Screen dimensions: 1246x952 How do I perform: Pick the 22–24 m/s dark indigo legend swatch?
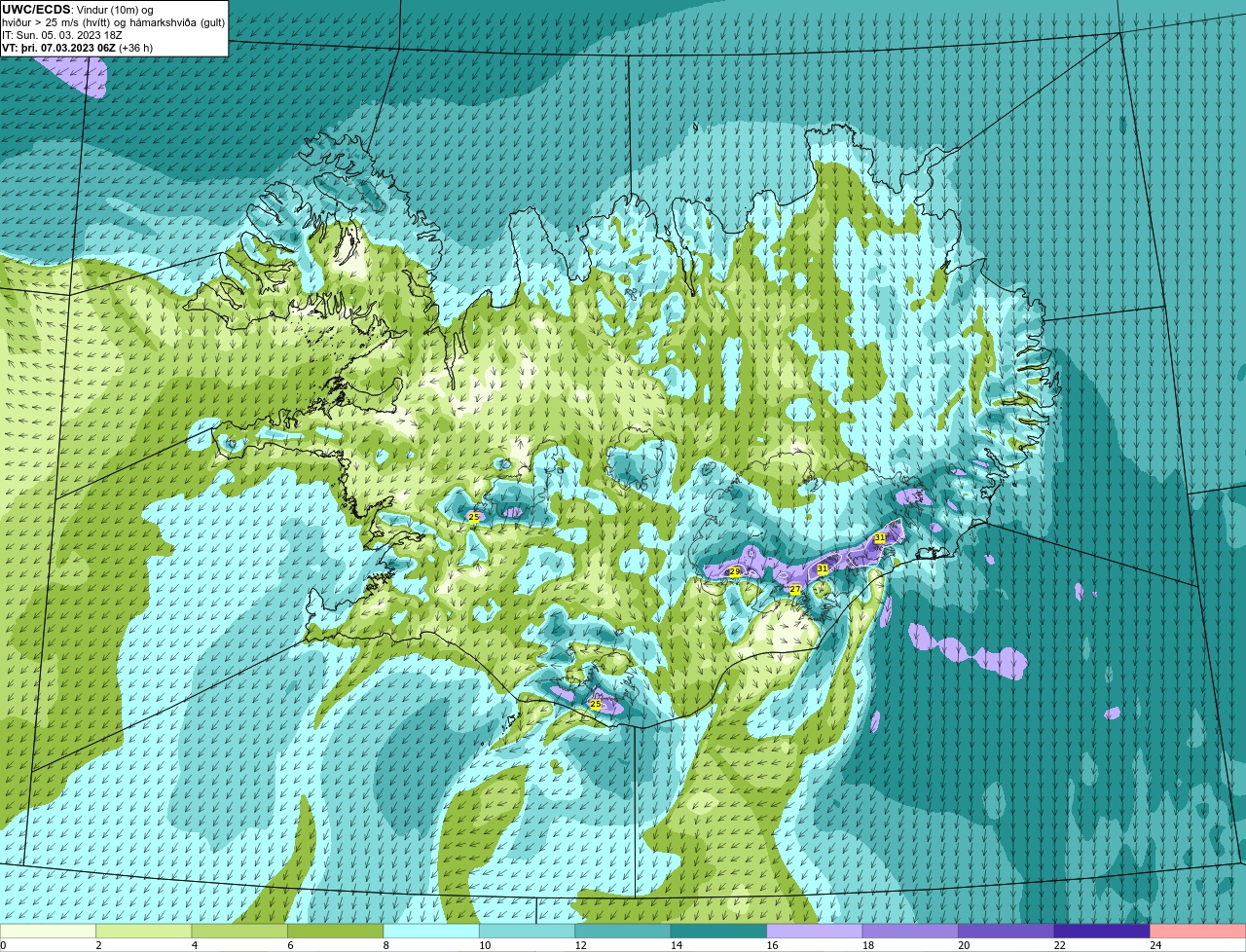coord(1102,931)
